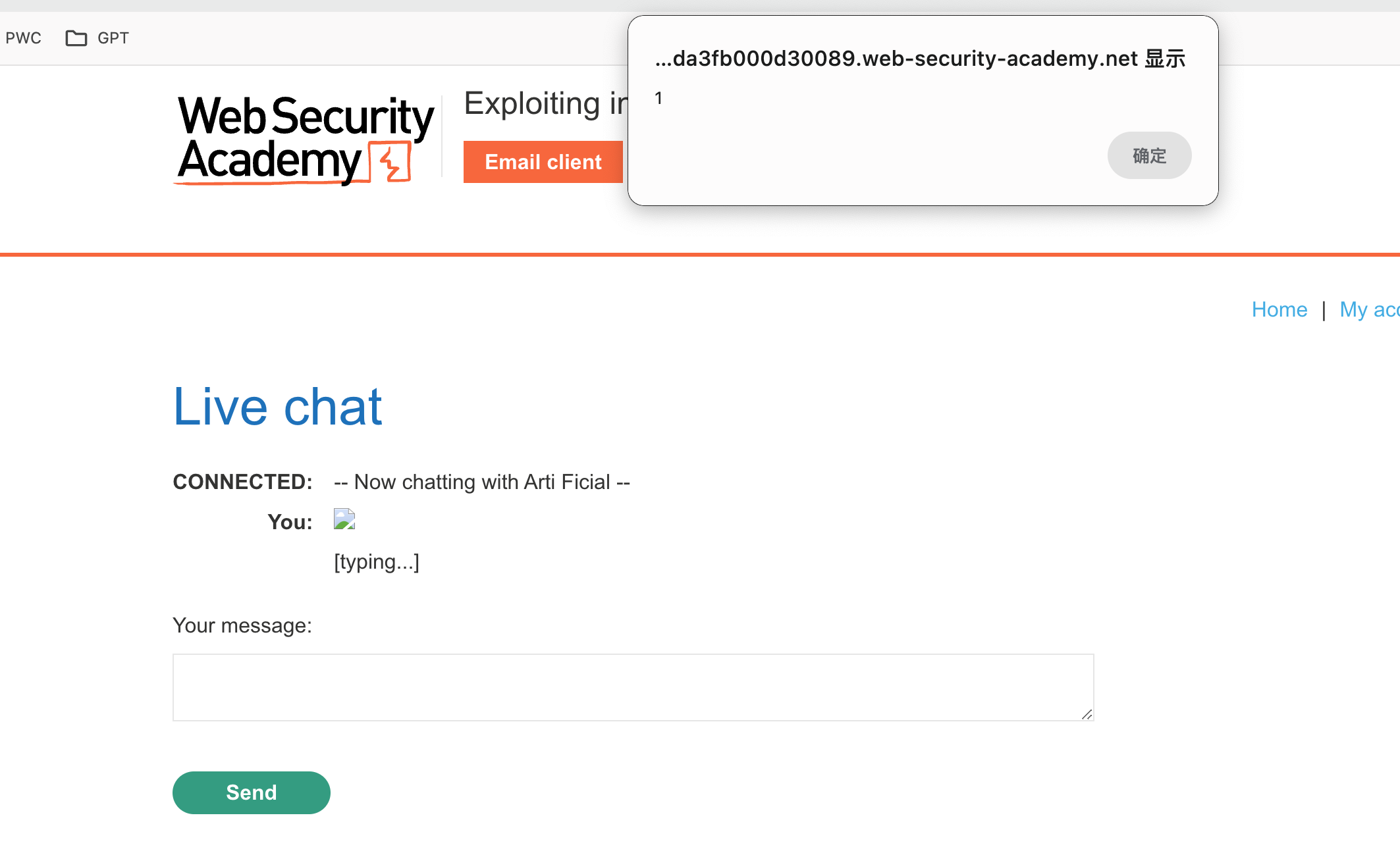Click the Web Security Academy logo text
This screenshot has height=855, width=1400.
click(x=304, y=138)
